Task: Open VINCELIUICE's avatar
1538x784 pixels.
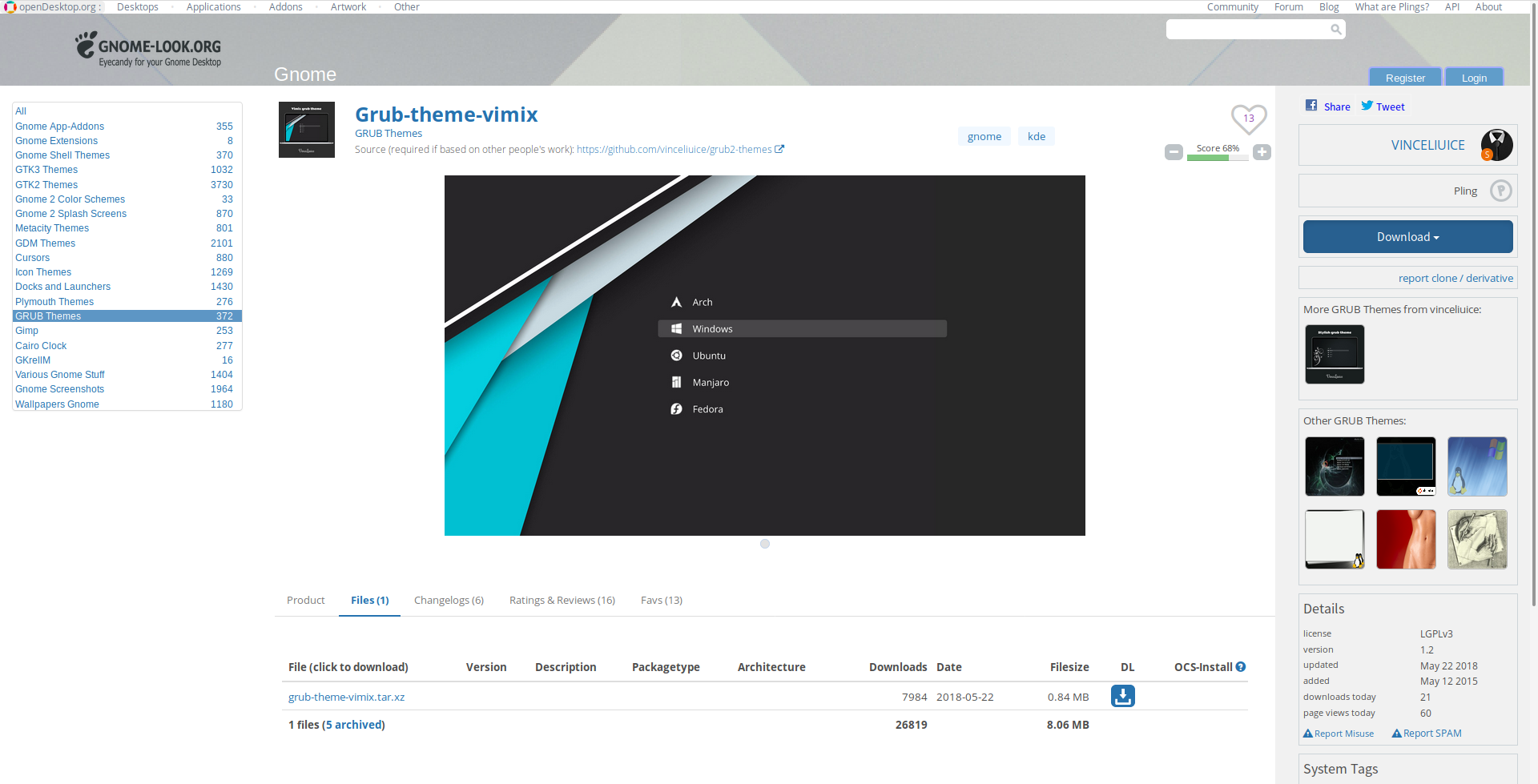Action: 1496,145
